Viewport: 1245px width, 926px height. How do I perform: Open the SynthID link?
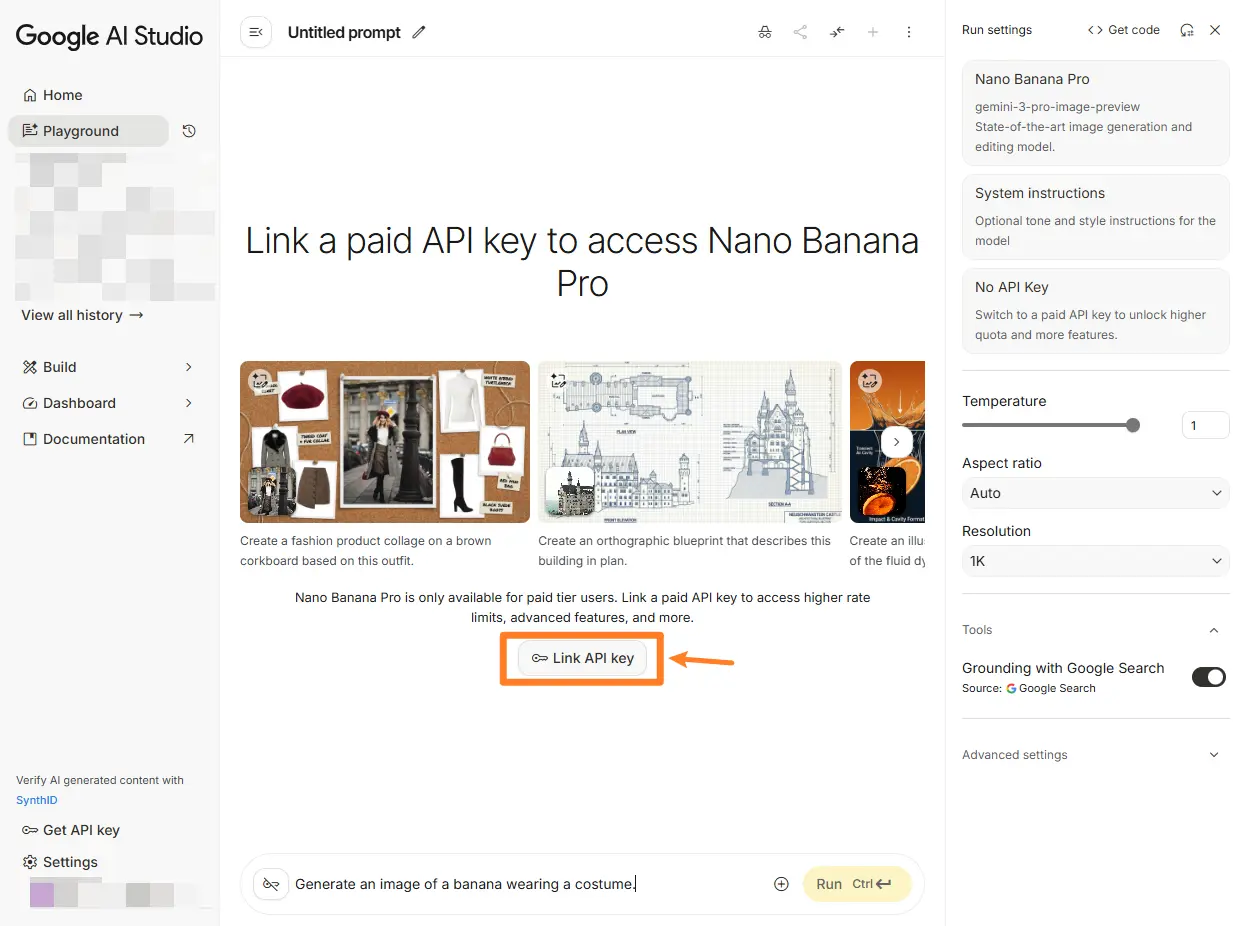tap(36, 800)
